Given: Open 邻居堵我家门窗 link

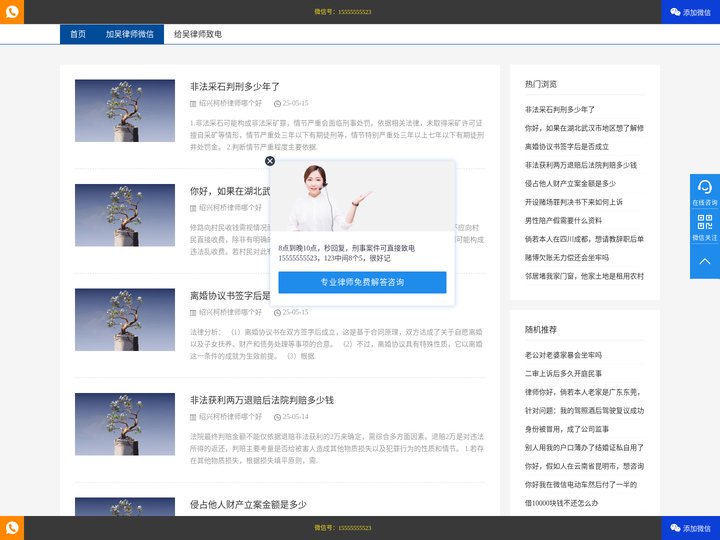Looking at the screenshot, I should (x=584, y=276).
